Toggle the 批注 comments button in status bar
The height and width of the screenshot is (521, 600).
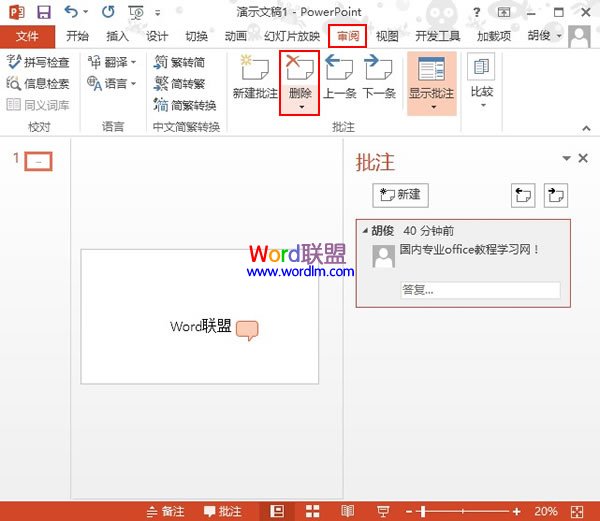(x=222, y=511)
